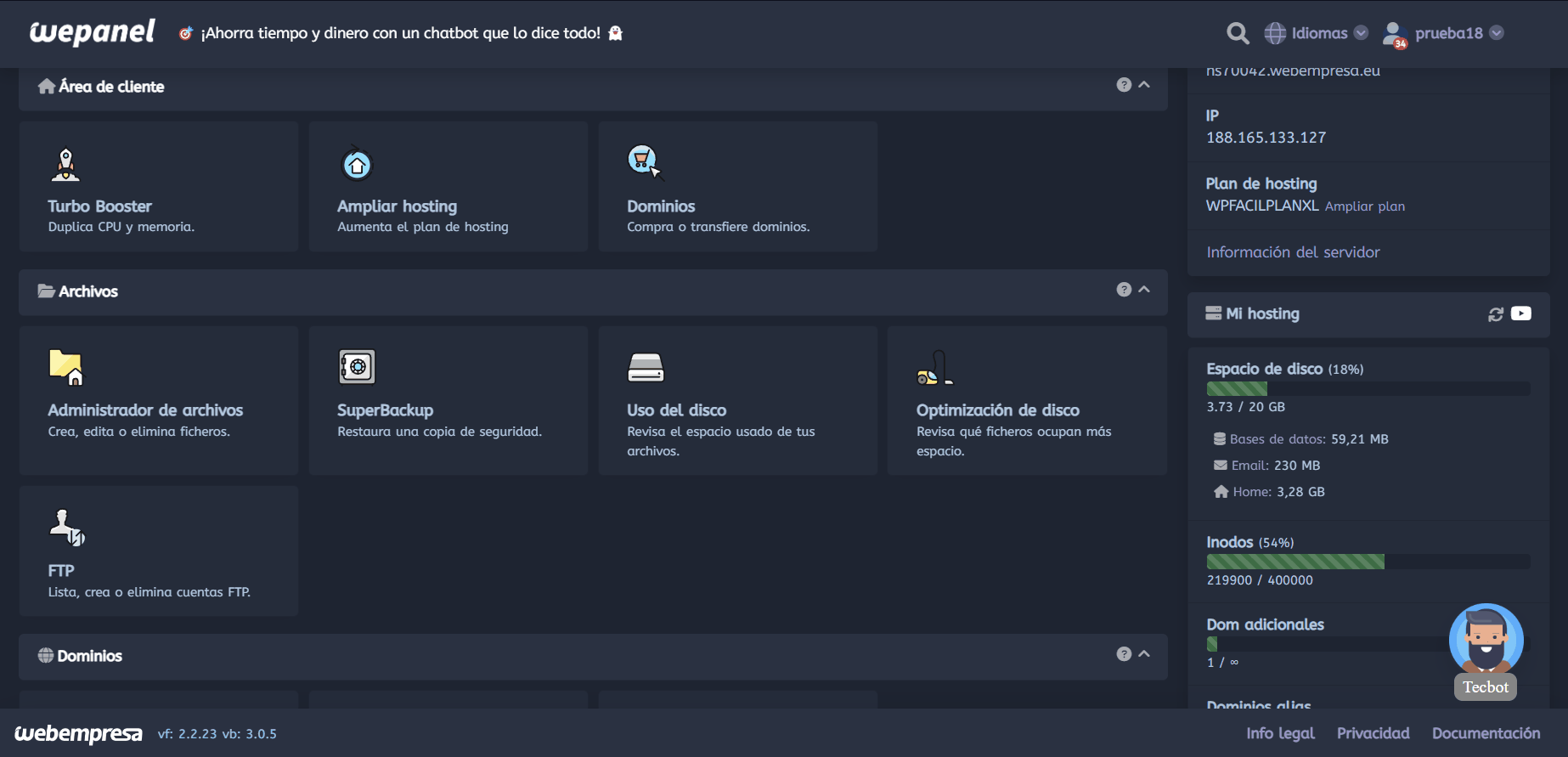Screen dimensions: 1568x757
Task: Collapse the Archivos section
Action: coord(1144,290)
